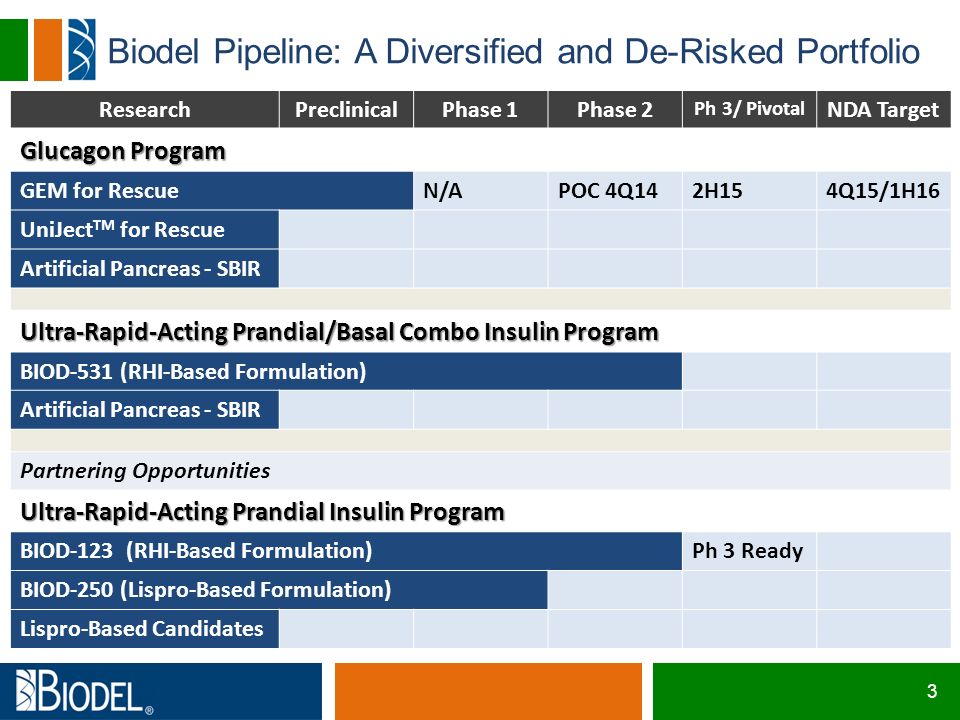Screen dimensions: 960x720
Task: Click the Biodel logo in the footer
Action: [x=84, y=692]
